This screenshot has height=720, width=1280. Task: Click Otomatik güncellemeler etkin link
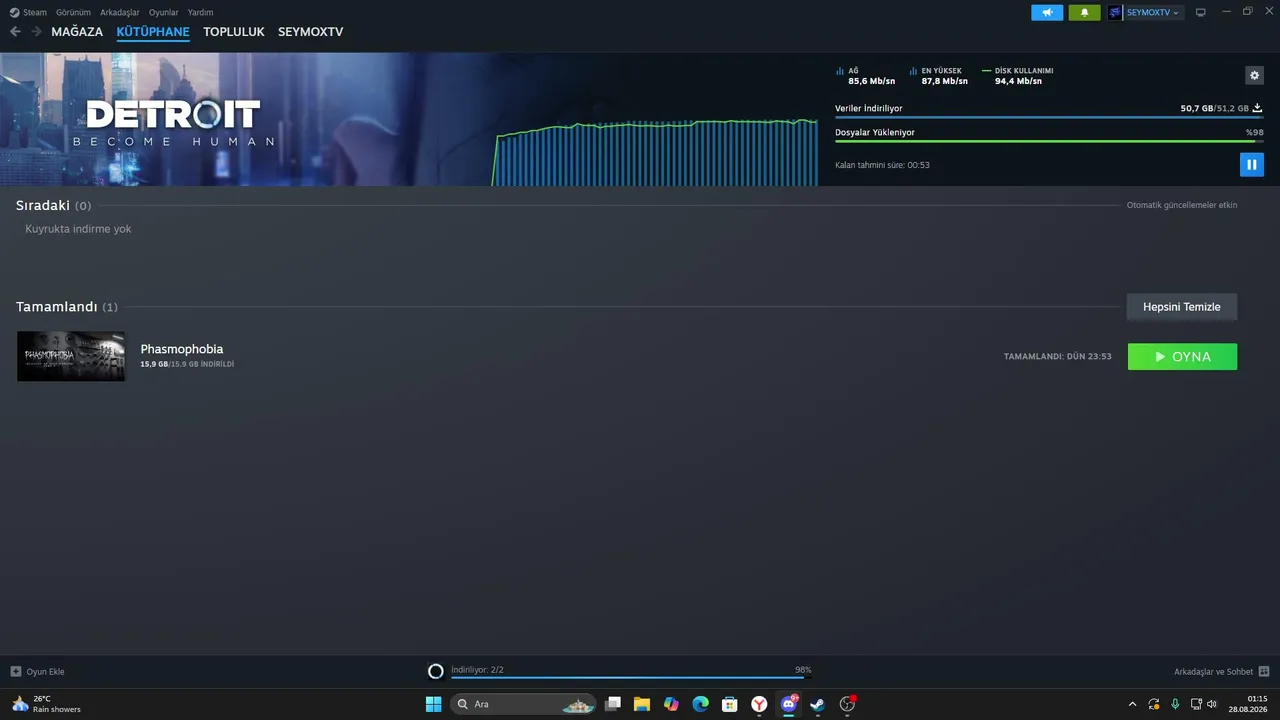[x=1182, y=205]
